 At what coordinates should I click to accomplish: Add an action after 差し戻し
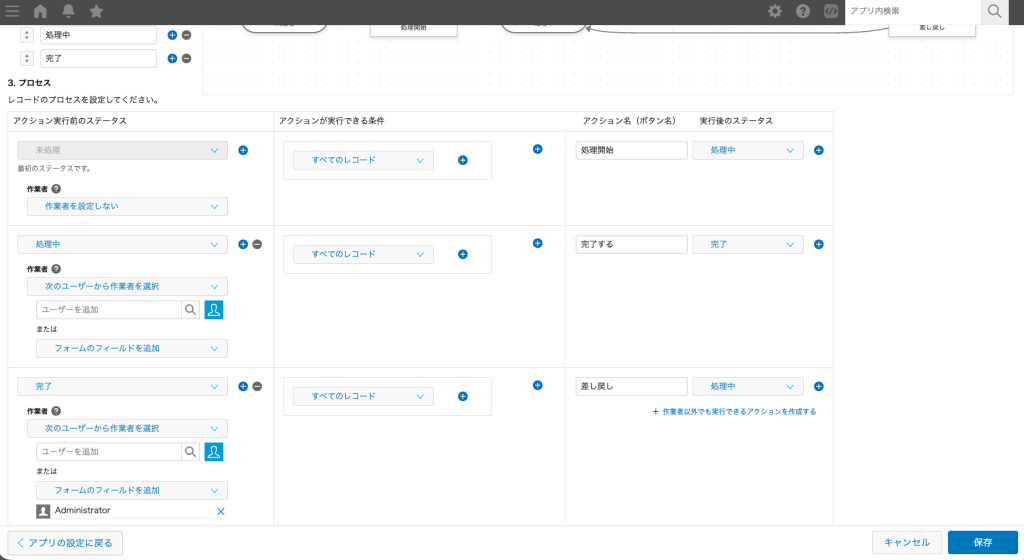coord(819,386)
